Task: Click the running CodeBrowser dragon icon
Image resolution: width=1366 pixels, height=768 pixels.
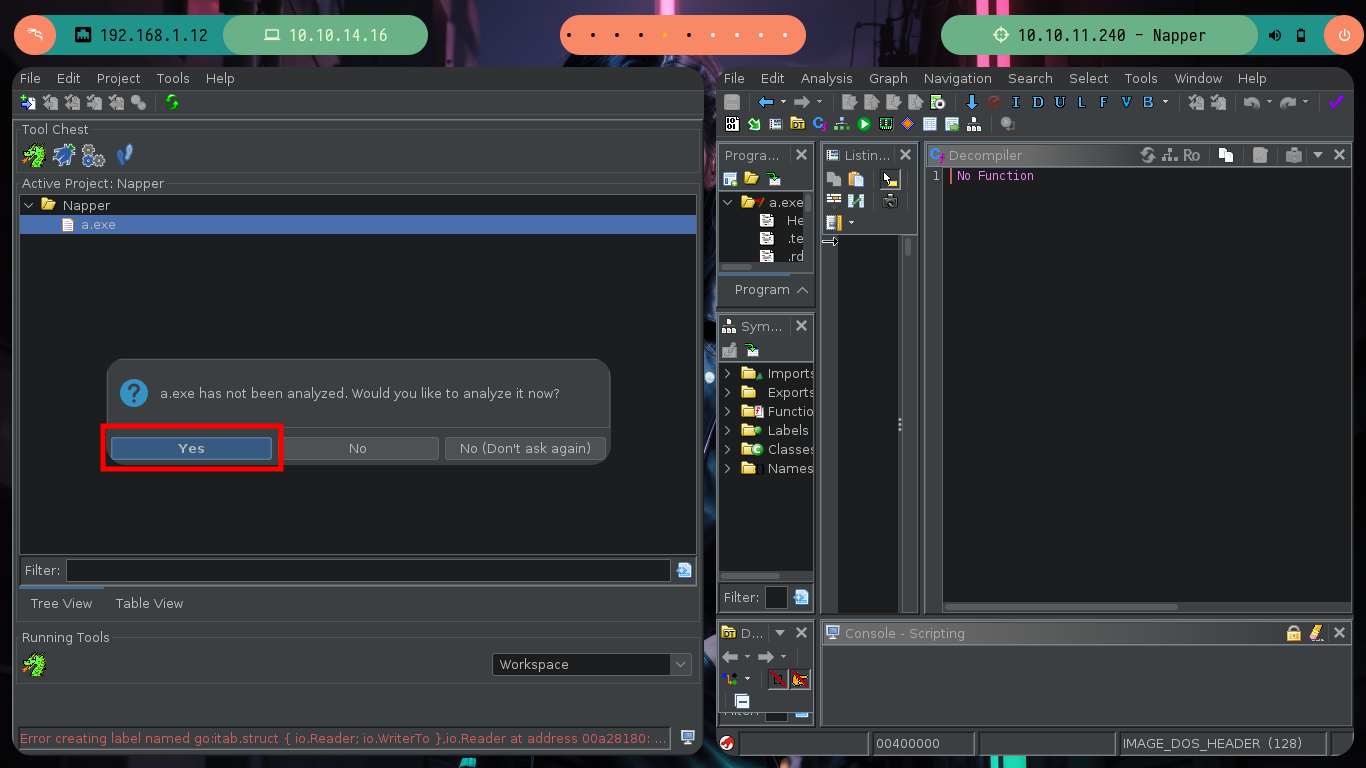Action: click(x=34, y=664)
